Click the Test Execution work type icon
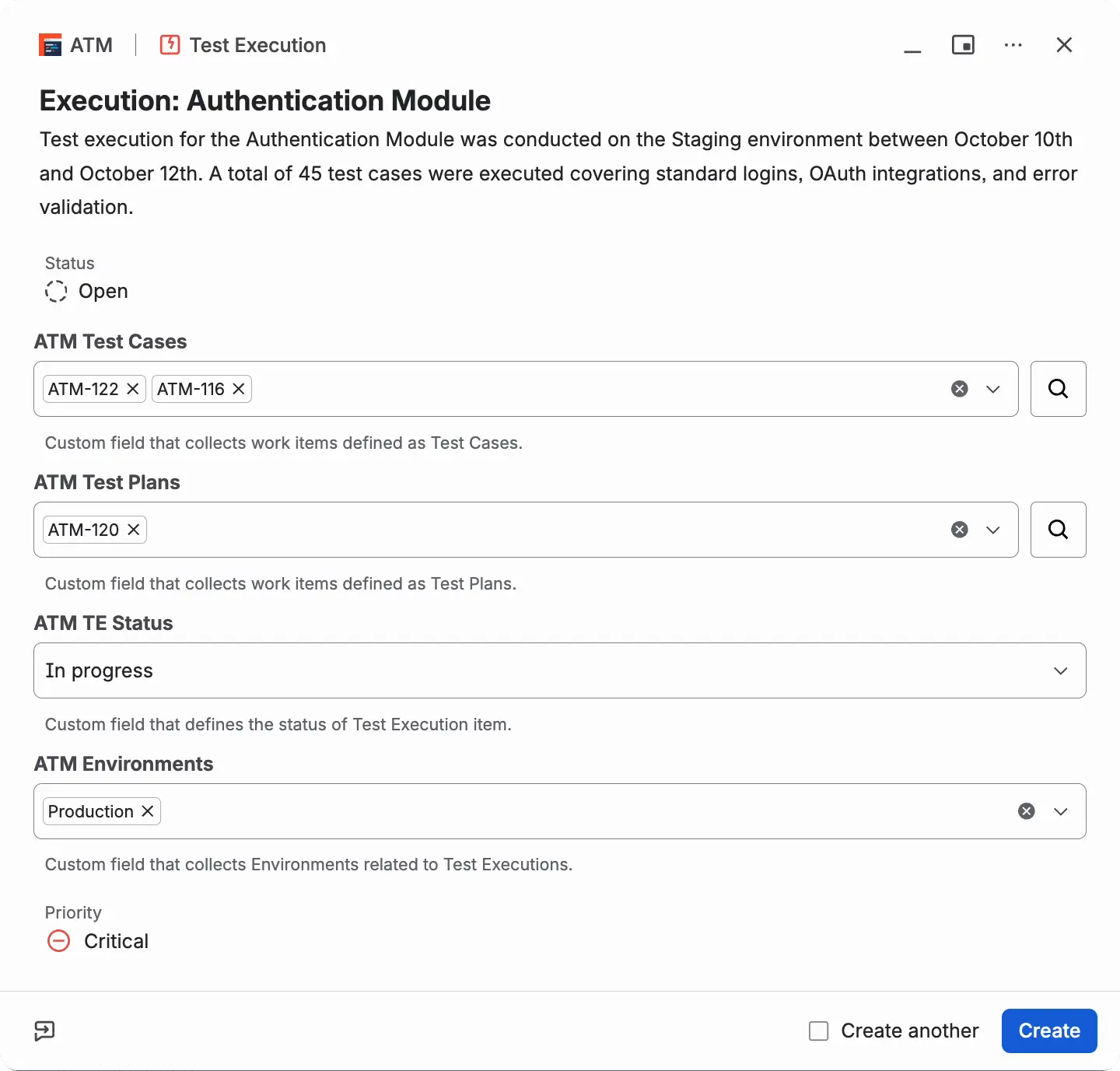The width and height of the screenshot is (1120, 1071). coord(170,45)
